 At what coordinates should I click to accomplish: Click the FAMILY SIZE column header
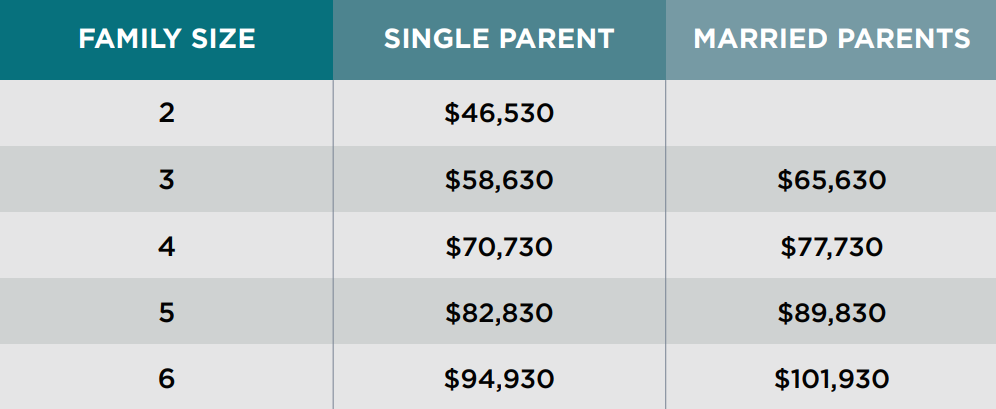click(x=166, y=39)
